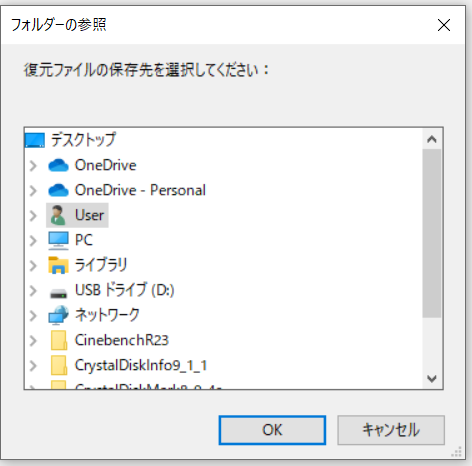The height and width of the screenshot is (466, 472).
Task: Expand the CrystalDiskInfo9_1_1 folder node
Action: (33, 366)
